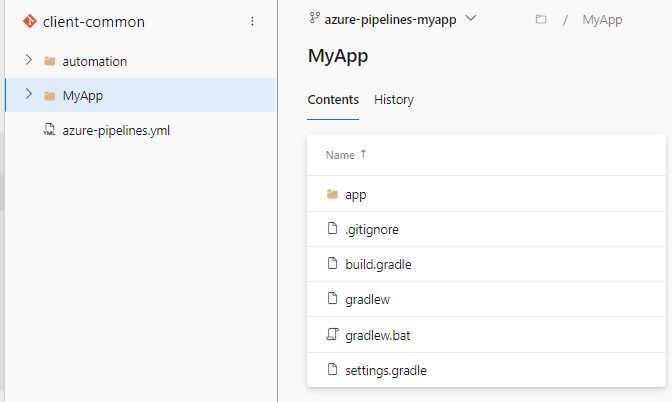Viewport: 672px width, 402px height.
Task: Expand the MyApp folder chevron
Action: pos(29,95)
